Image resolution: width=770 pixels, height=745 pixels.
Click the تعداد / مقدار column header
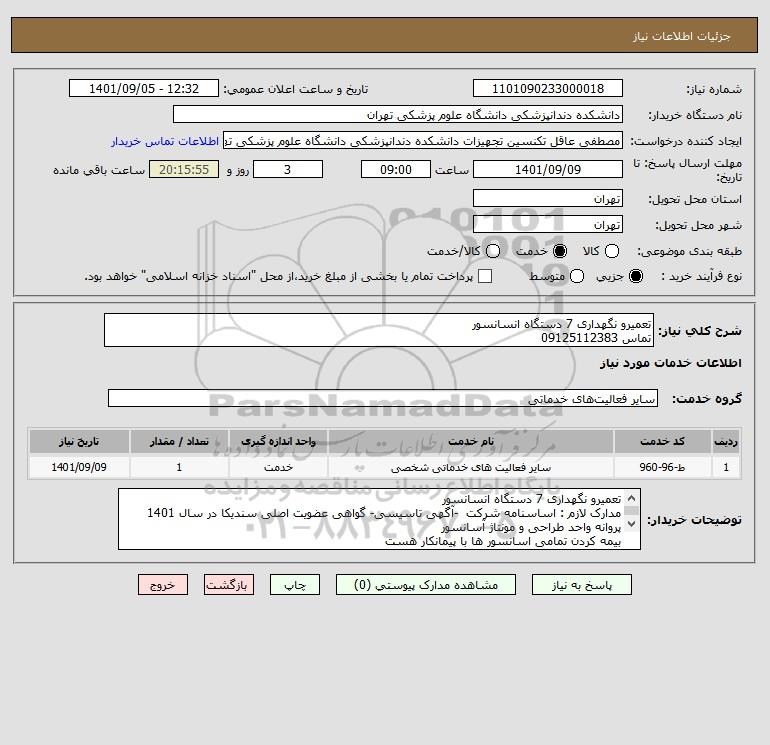[179, 441]
